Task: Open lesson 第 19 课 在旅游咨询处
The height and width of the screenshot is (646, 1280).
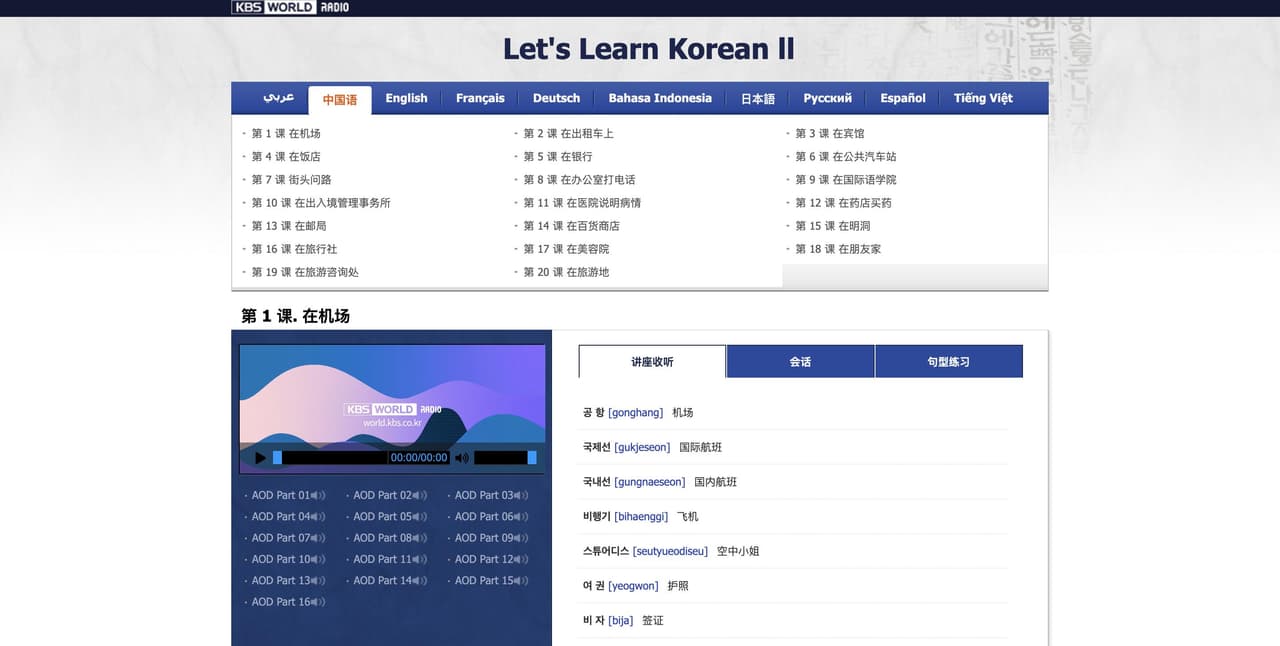Action: pyautogui.click(x=305, y=271)
